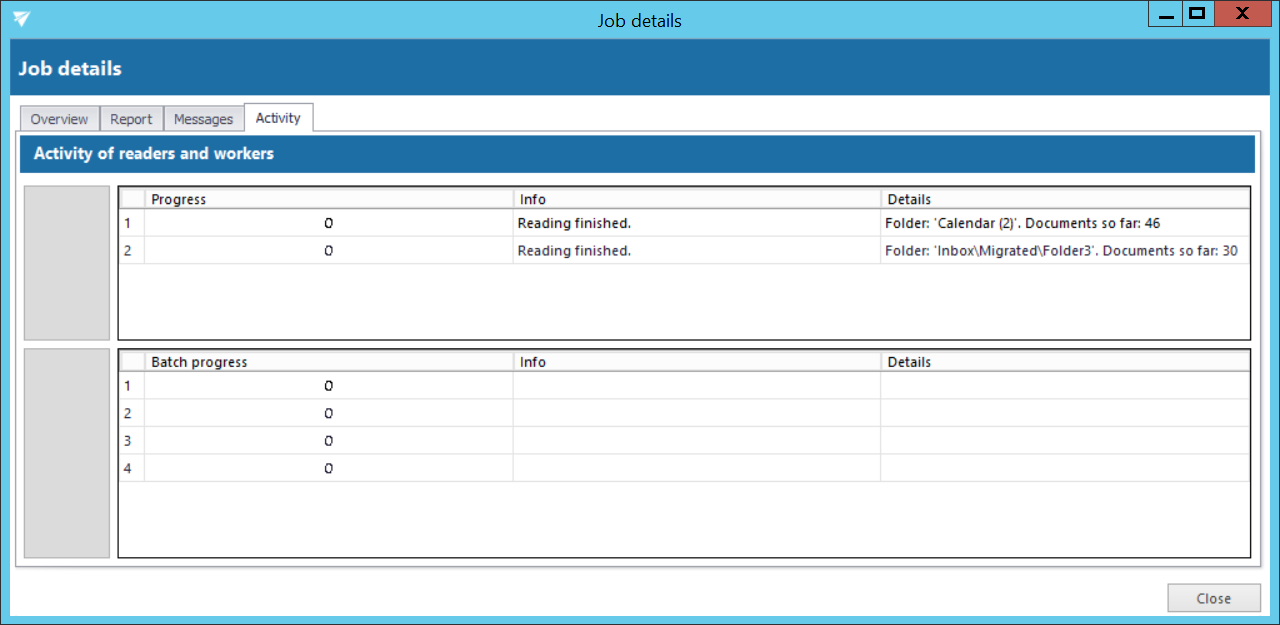Select worker row 1 in batch table
The image size is (1280, 625).
point(127,386)
